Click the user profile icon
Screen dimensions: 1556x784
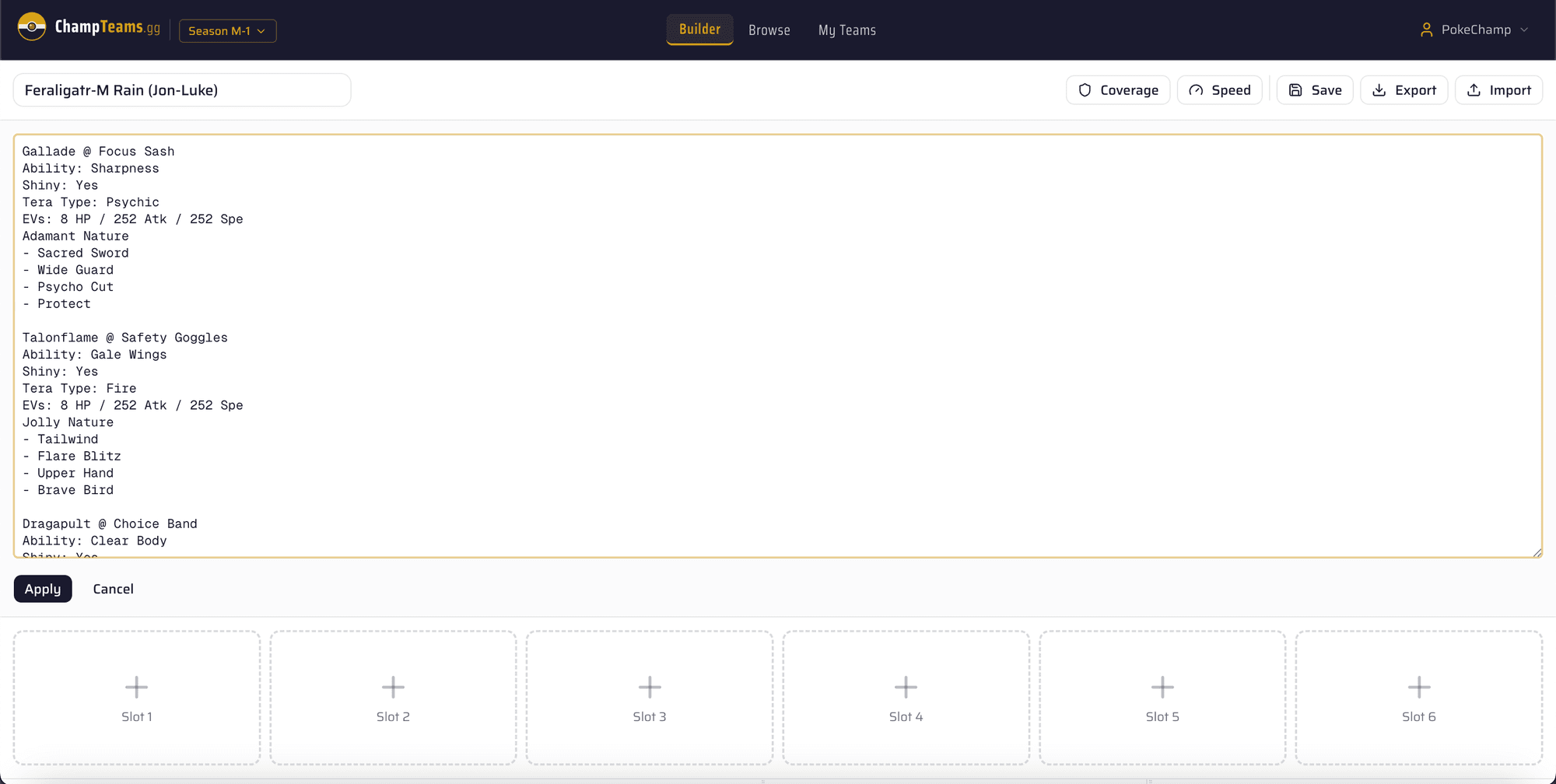pyautogui.click(x=1426, y=30)
